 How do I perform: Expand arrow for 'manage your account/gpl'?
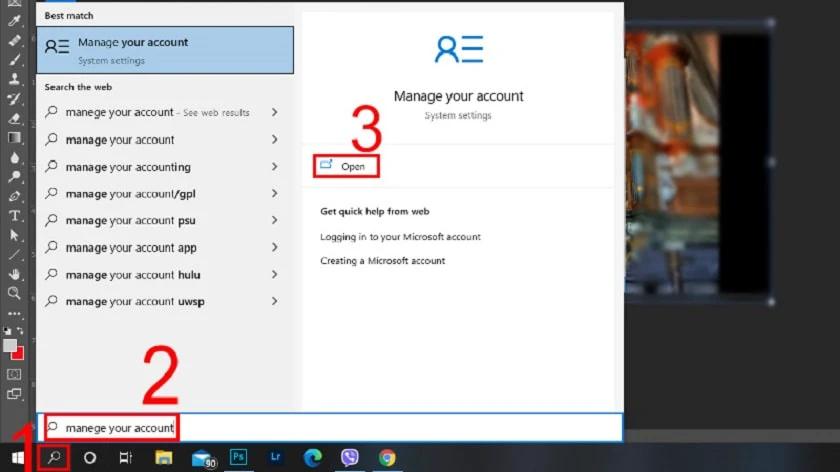[274, 193]
